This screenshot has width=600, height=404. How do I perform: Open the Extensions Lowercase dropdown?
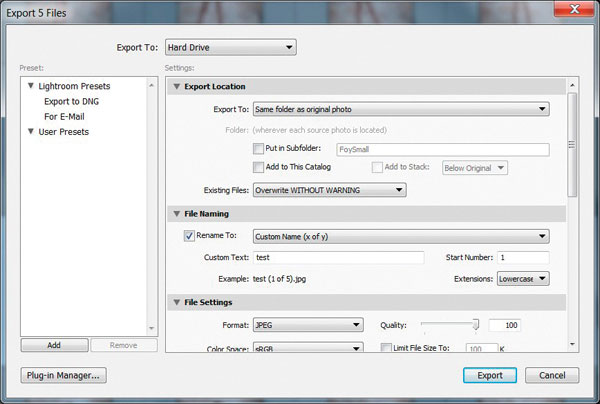(523, 279)
